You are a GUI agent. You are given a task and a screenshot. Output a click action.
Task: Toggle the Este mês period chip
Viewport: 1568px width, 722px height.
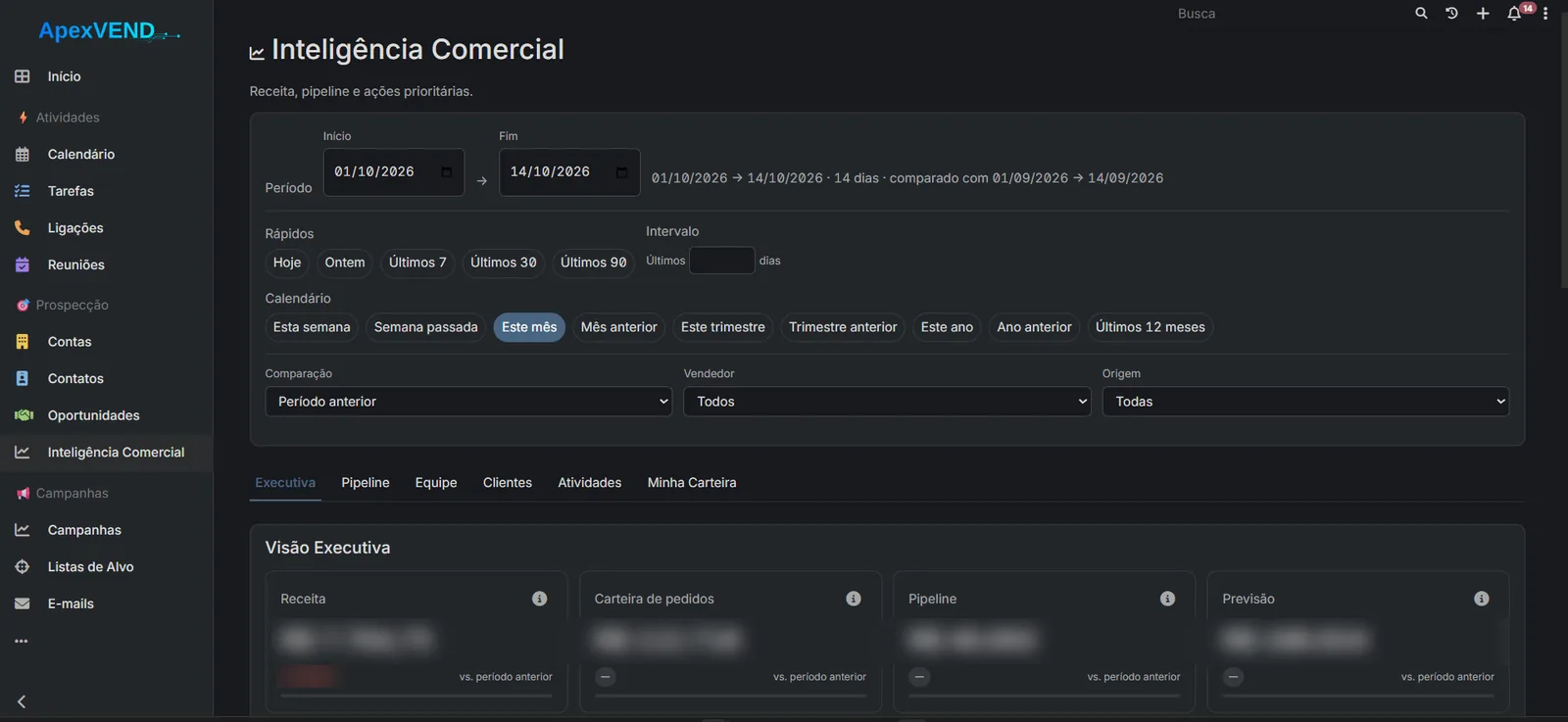pyautogui.click(x=529, y=327)
